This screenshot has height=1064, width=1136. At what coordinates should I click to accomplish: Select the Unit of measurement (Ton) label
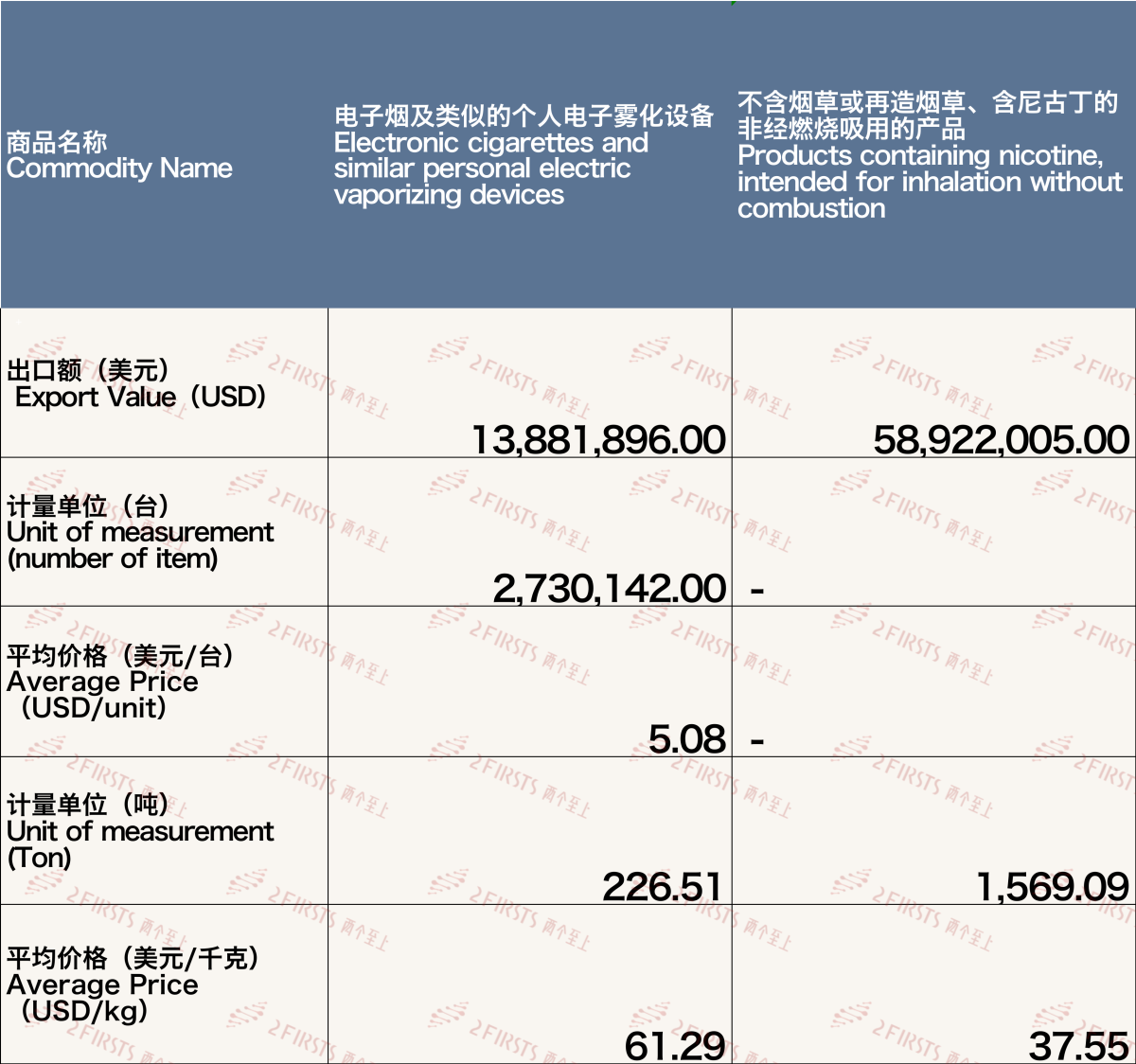point(140,831)
